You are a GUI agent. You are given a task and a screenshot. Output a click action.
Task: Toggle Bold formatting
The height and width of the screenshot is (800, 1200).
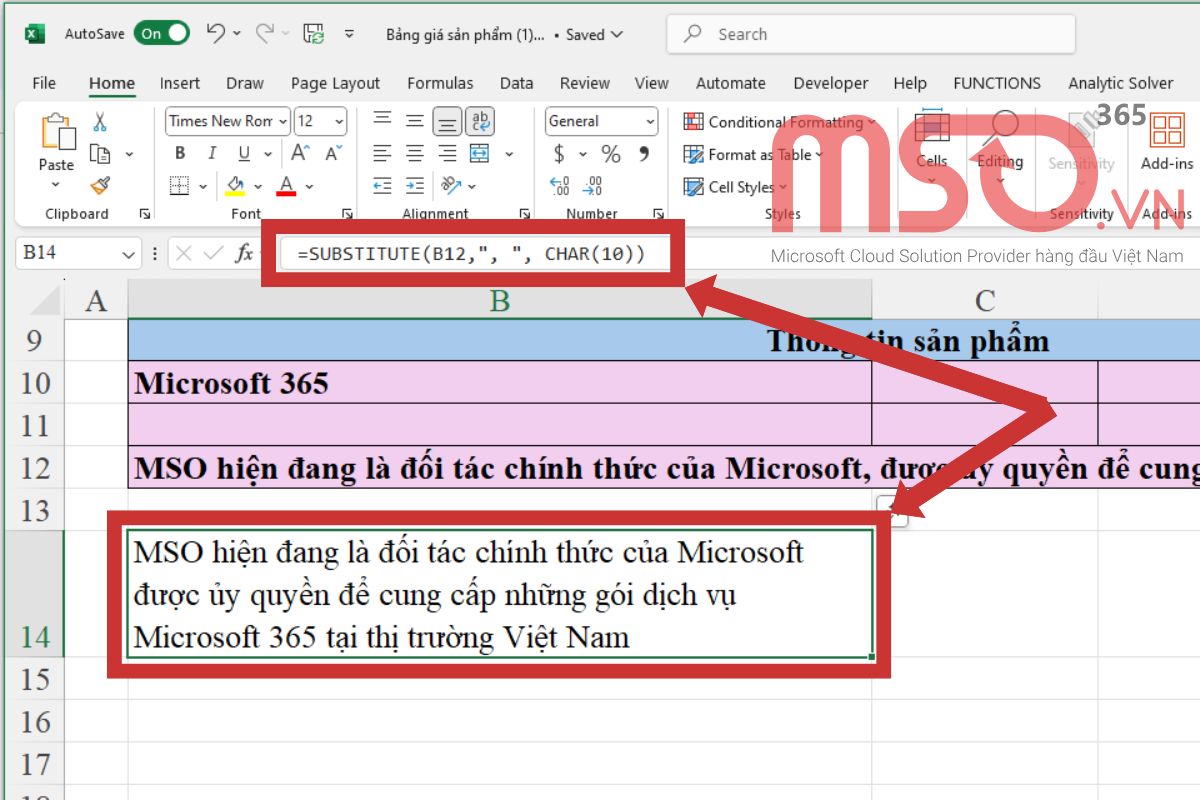coord(181,153)
